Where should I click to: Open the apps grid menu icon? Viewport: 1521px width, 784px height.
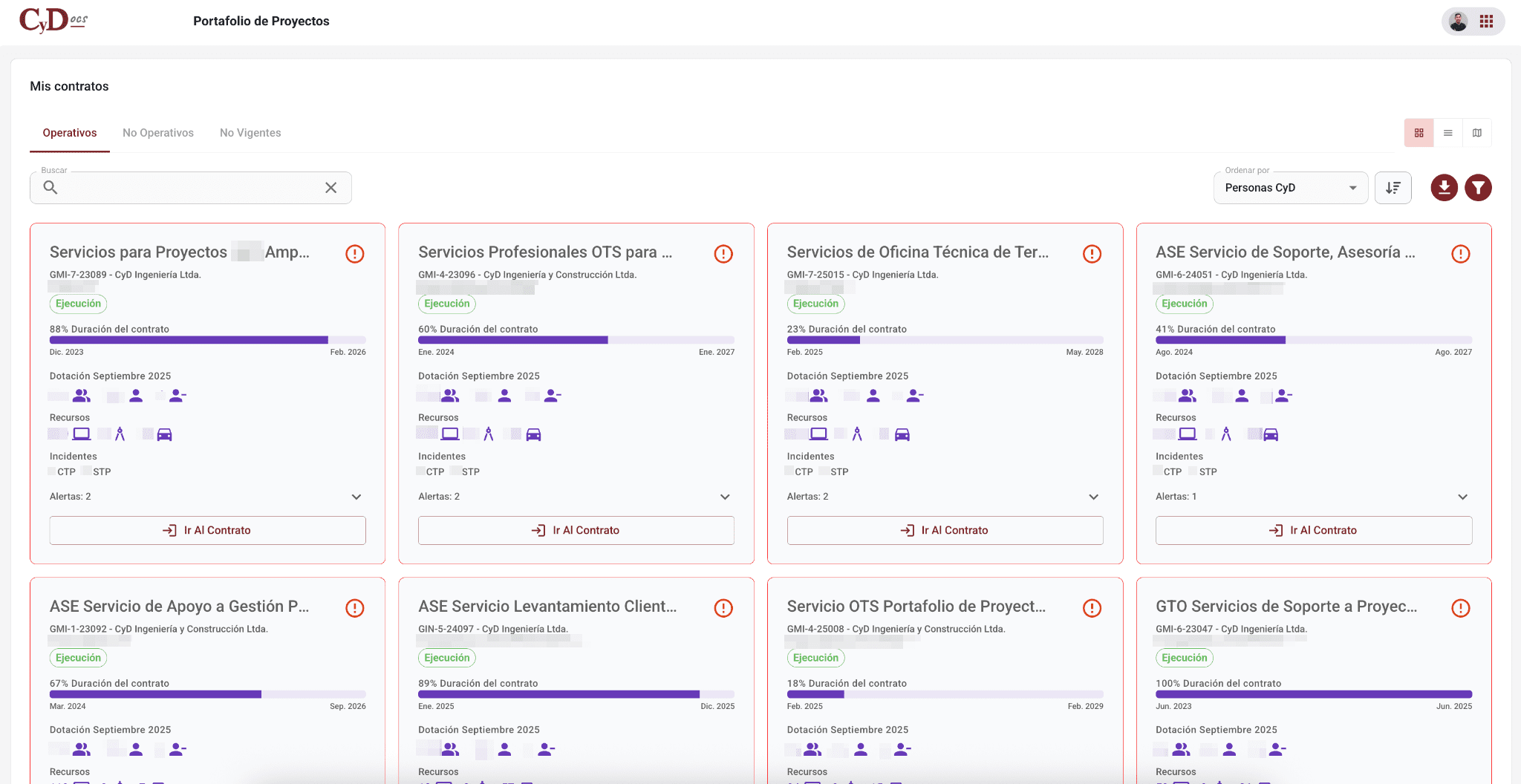pos(1486,22)
